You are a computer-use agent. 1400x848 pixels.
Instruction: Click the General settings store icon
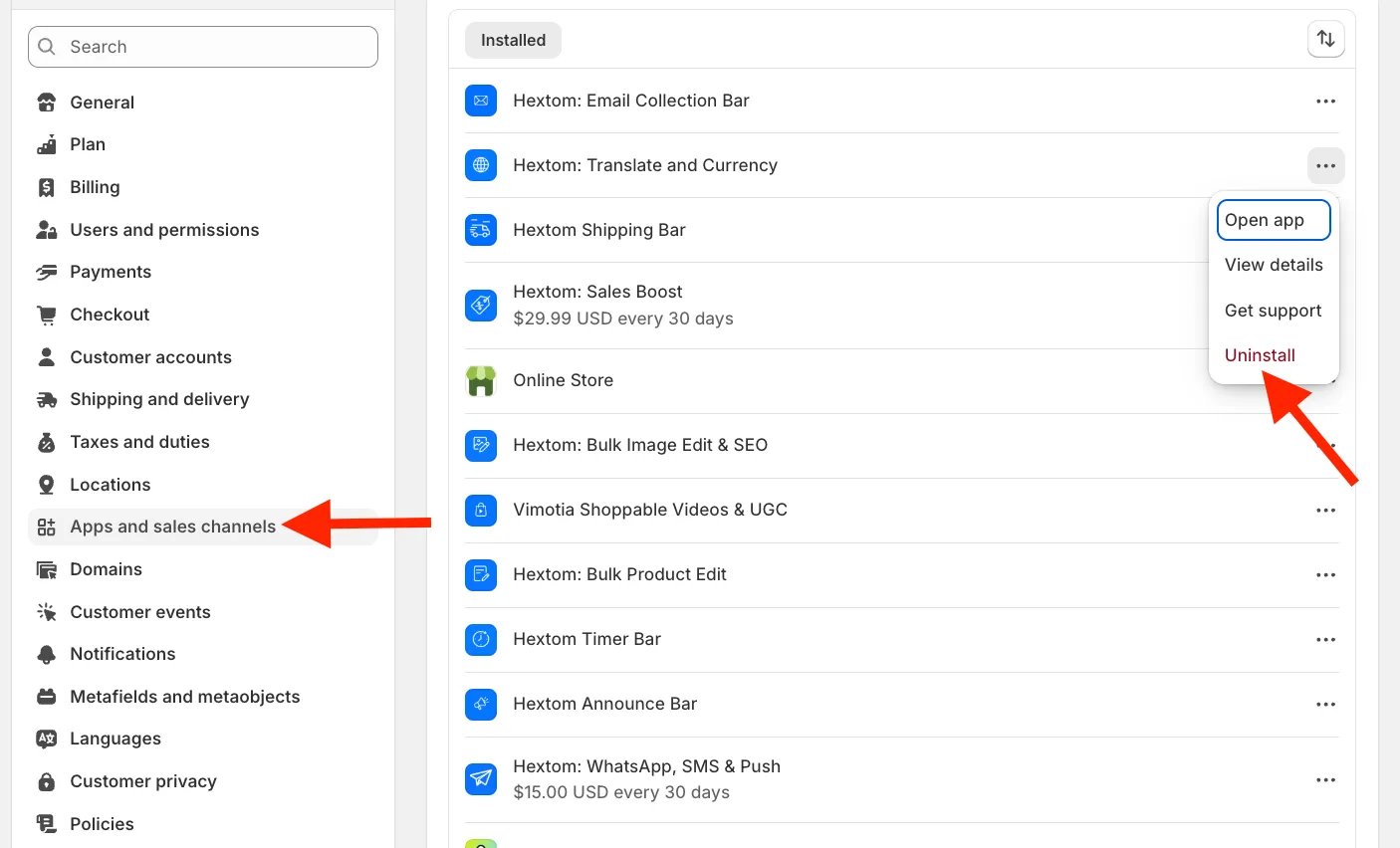click(47, 103)
